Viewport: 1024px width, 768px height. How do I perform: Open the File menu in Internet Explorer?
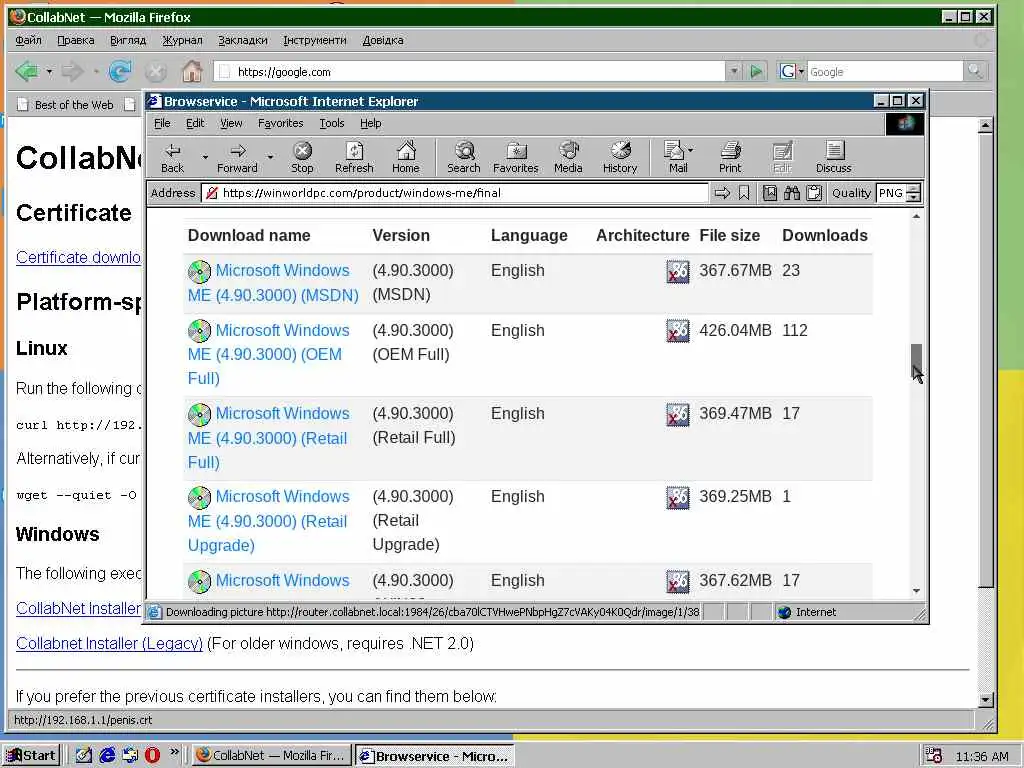(162, 123)
